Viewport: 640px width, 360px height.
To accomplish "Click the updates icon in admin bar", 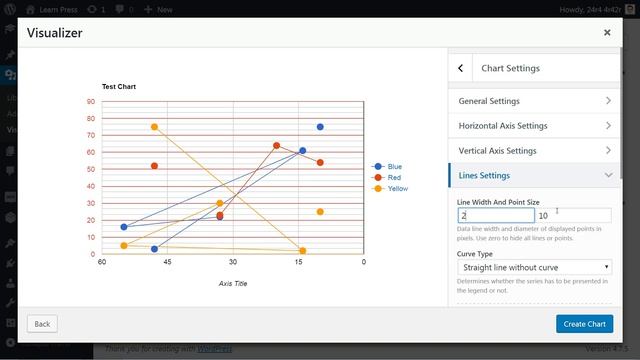I will (96, 9).
